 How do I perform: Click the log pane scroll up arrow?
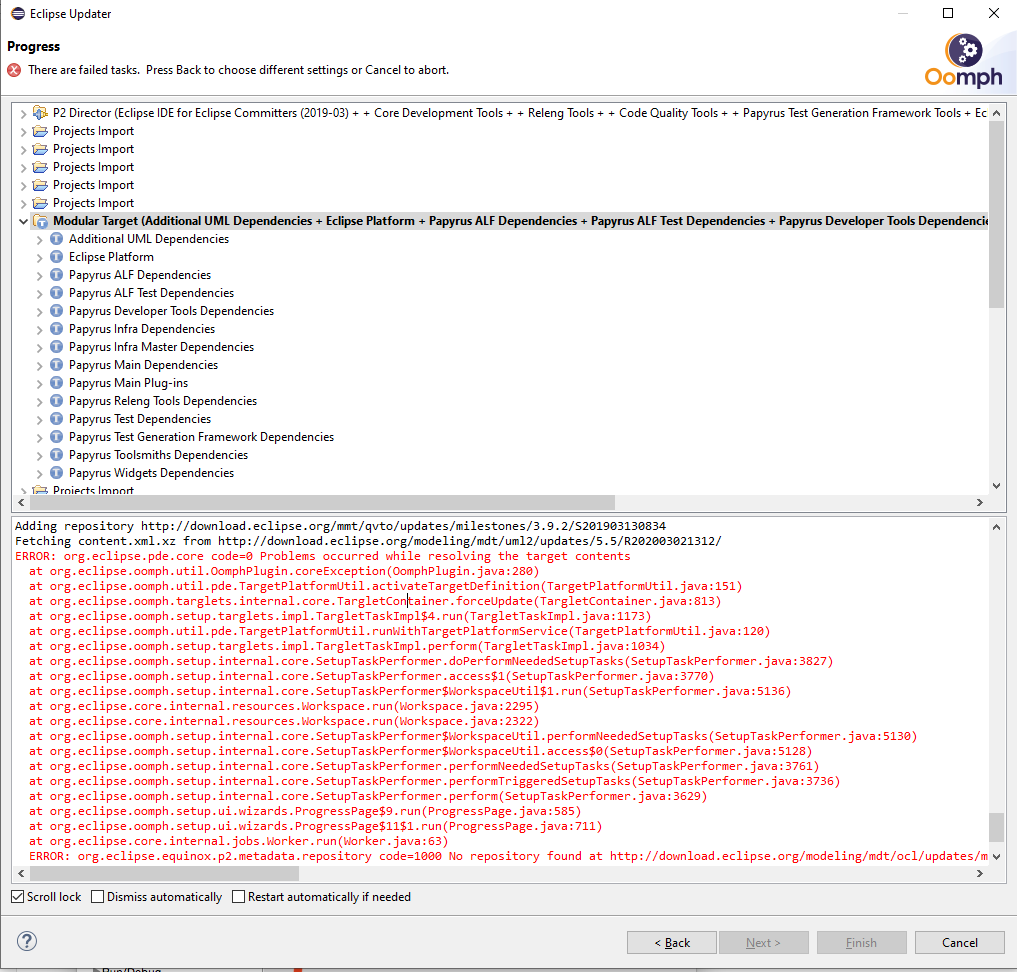tap(996, 527)
